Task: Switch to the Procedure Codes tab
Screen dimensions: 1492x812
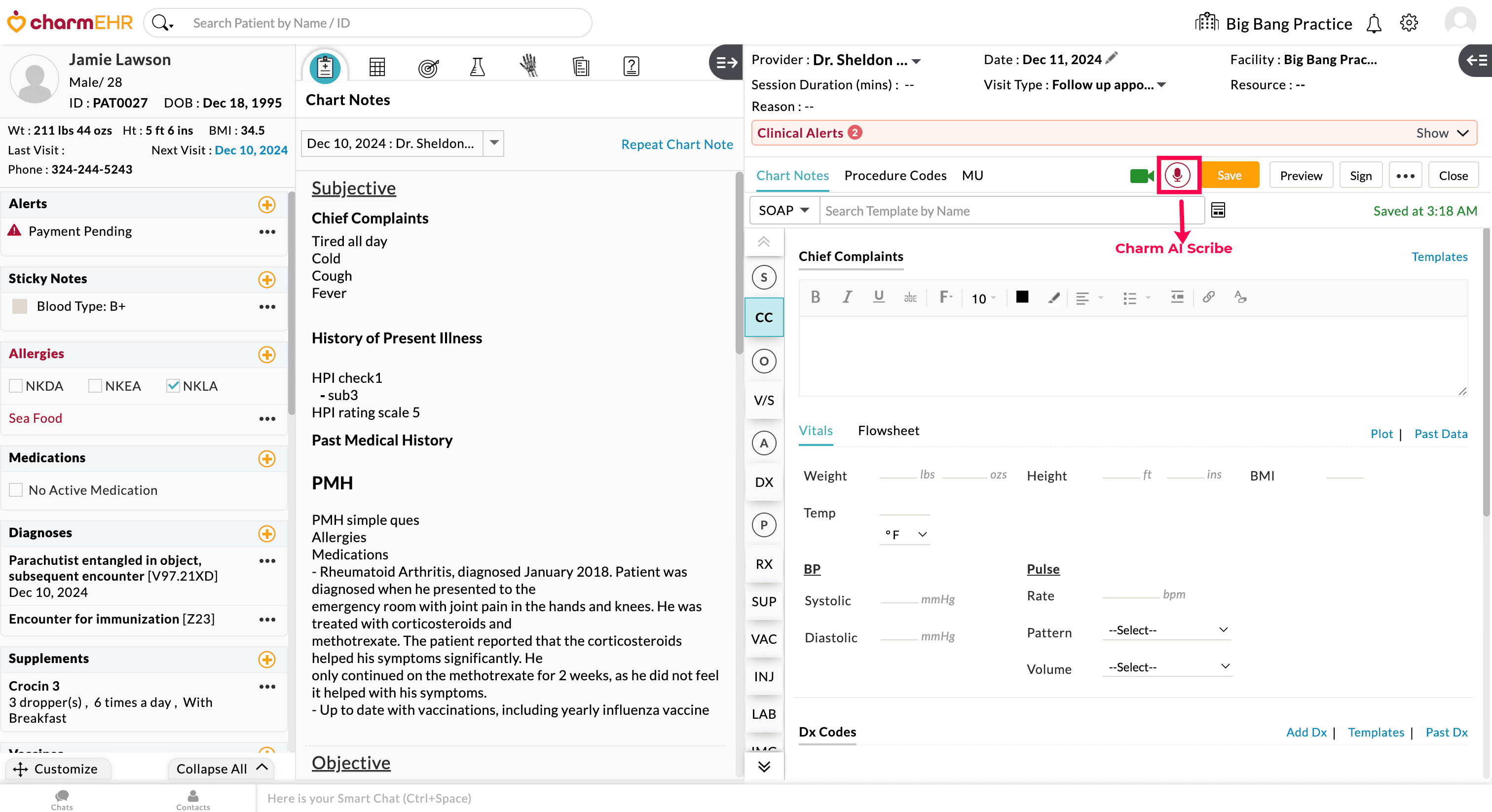Action: [895, 176]
